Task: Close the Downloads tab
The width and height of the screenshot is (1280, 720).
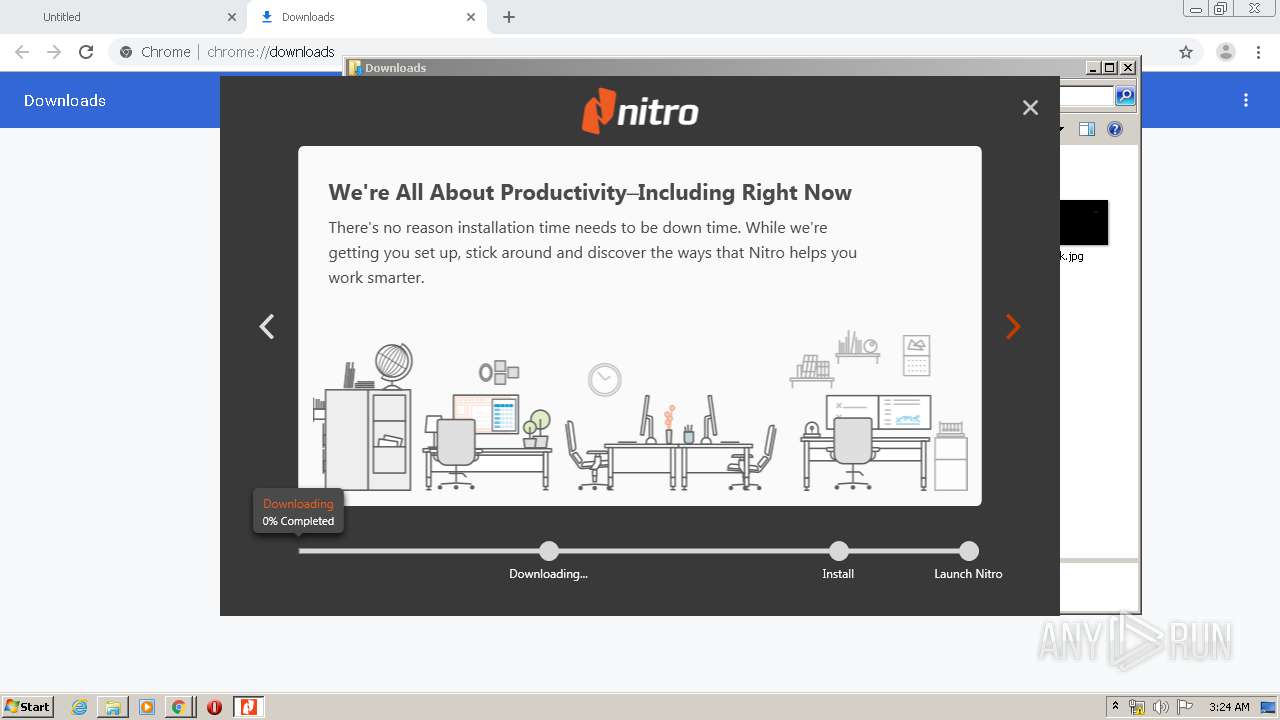Action: coord(471,17)
